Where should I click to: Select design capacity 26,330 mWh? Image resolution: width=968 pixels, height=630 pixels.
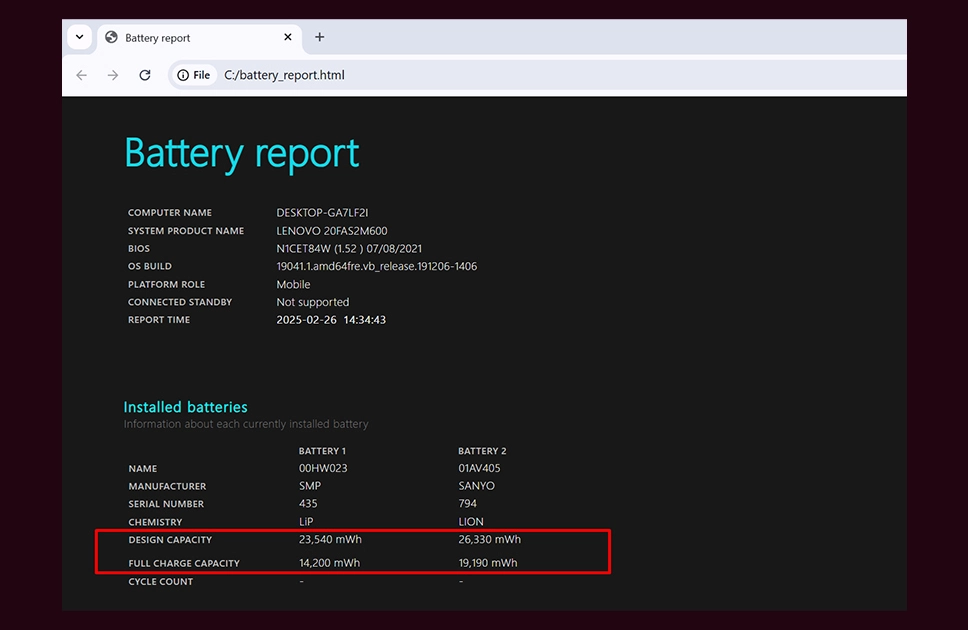490,539
